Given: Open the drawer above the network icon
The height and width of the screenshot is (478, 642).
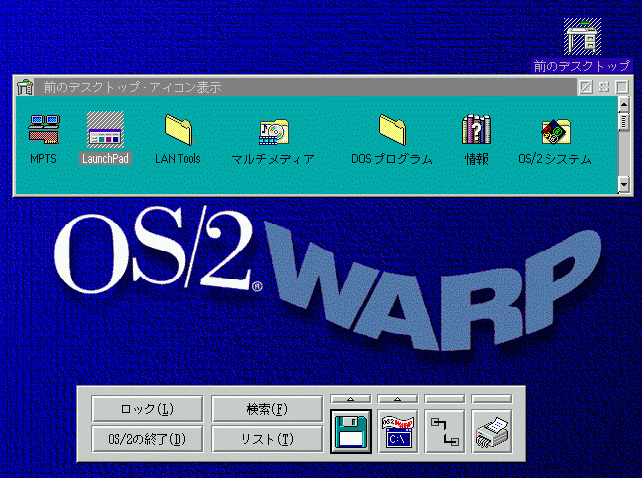Looking at the screenshot, I should [x=445, y=399].
